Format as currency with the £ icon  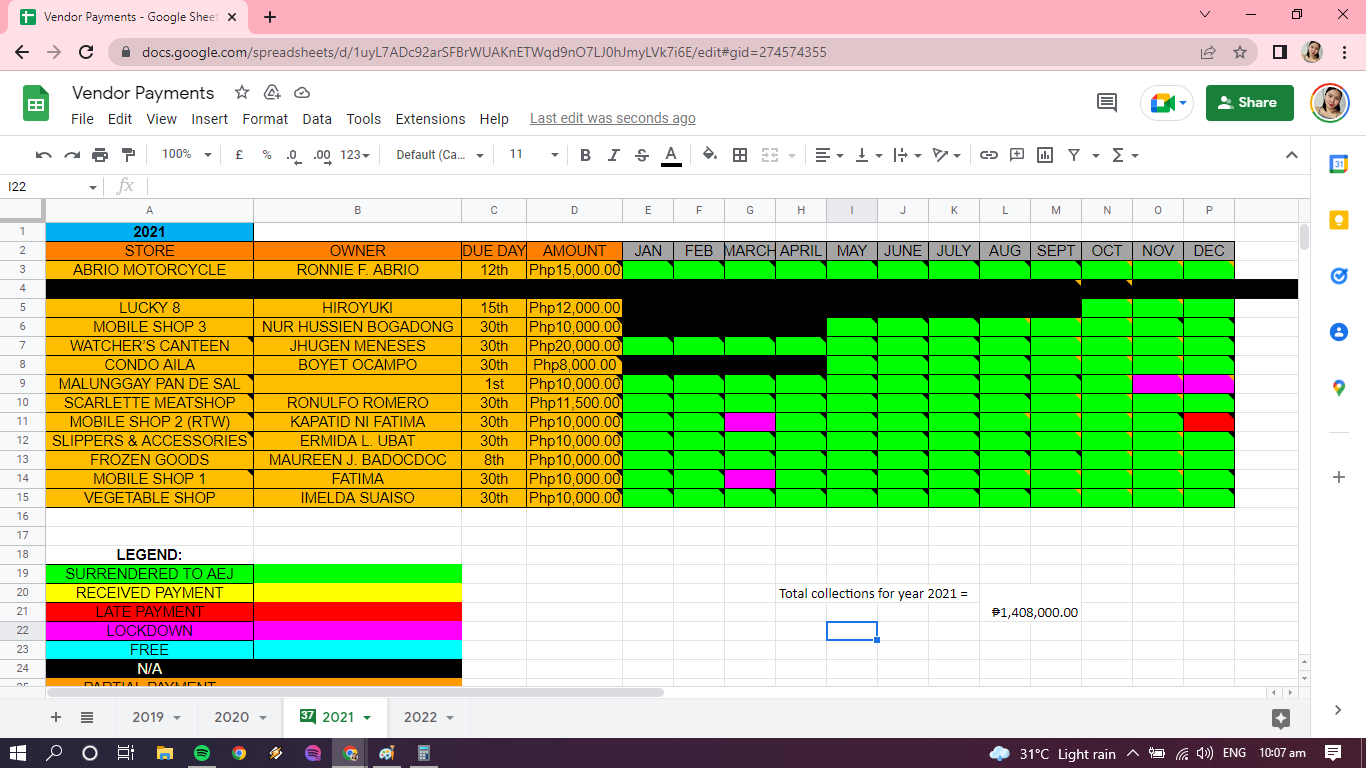pyautogui.click(x=239, y=155)
